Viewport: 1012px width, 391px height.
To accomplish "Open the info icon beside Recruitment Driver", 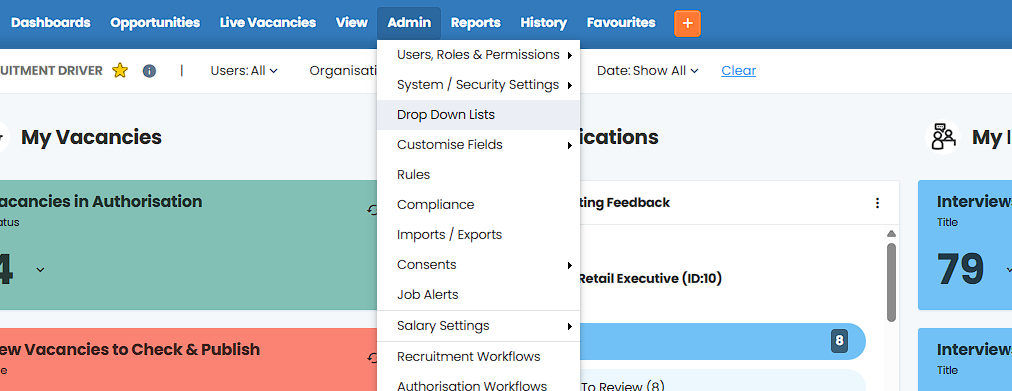I will point(149,71).
